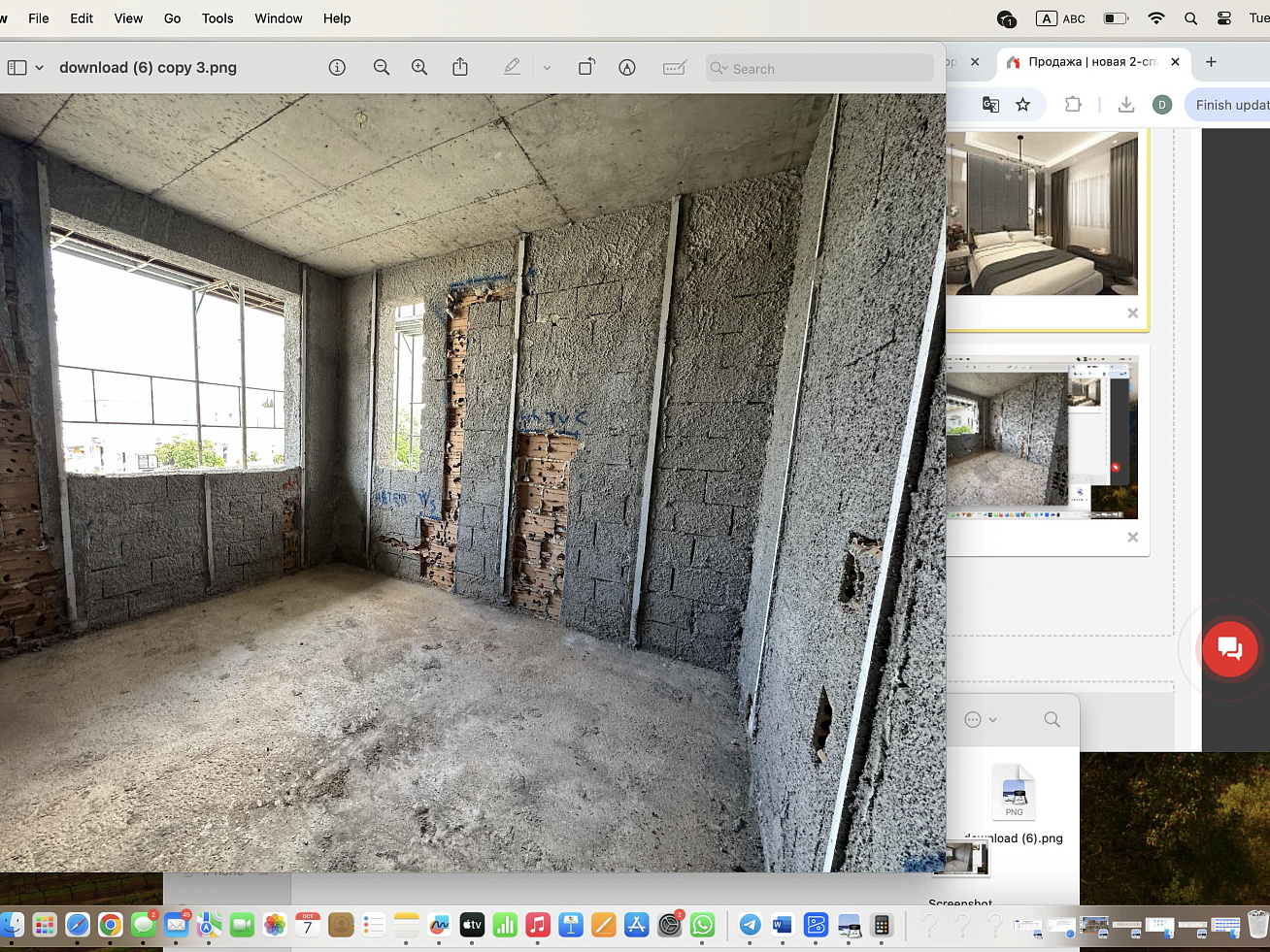1270x952 pixels.
Task: Bookmark the page with the star icon
Action: point(1022,105)
